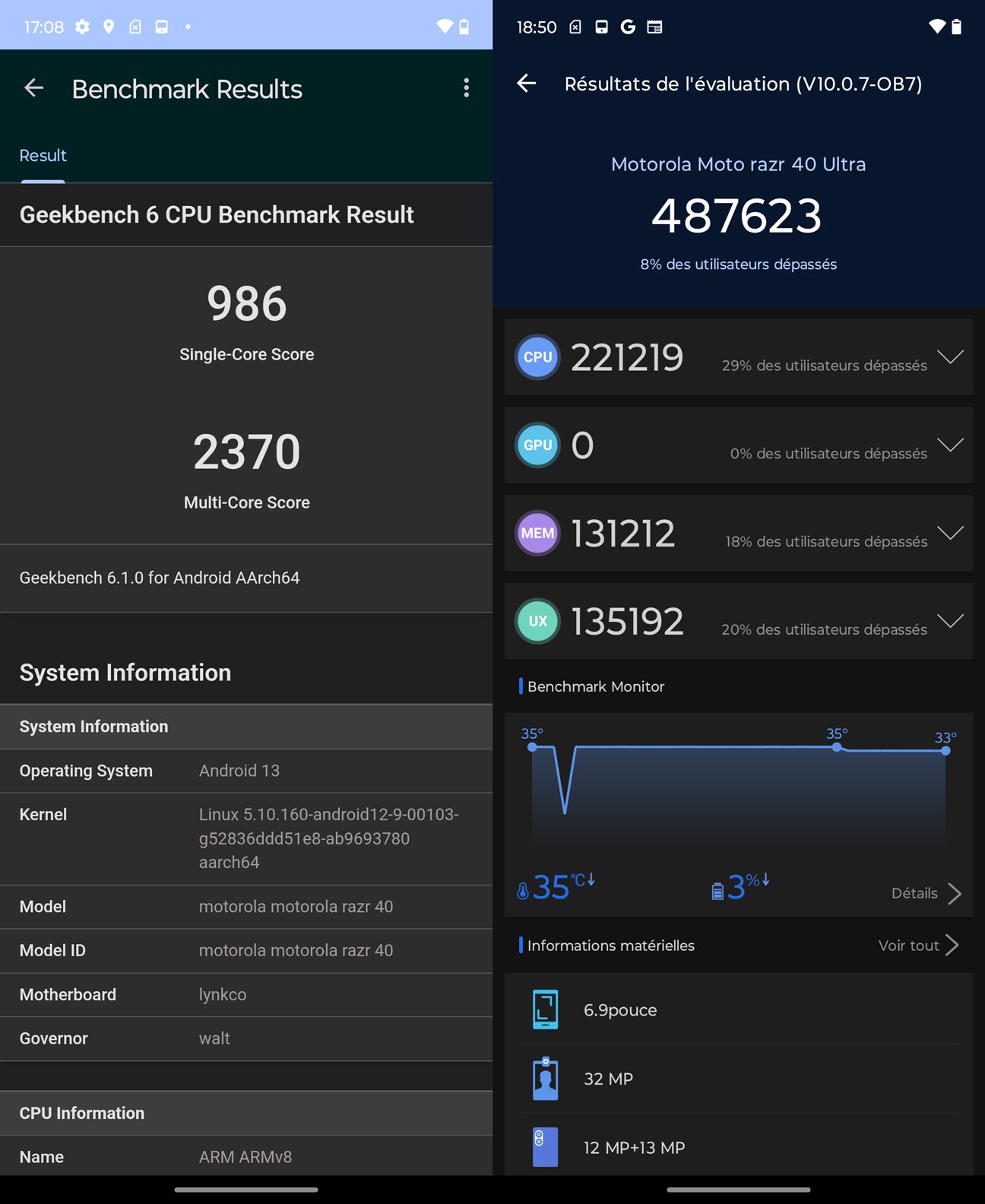Open the three-dot overflow menu
Image resolution: width=985 pixels, height=1204 pixels.
click(x=466, y=88)
